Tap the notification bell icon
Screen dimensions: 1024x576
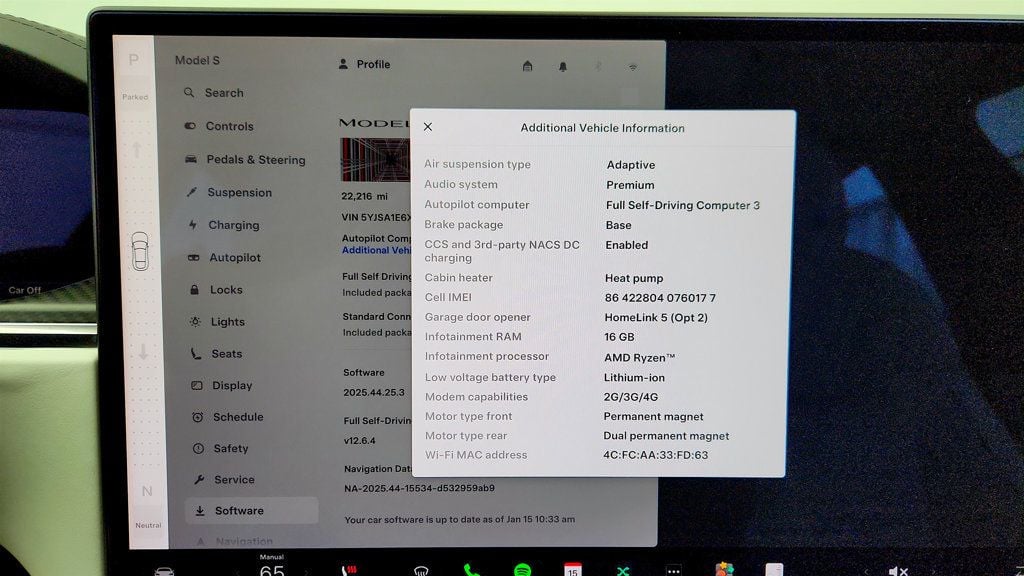pos(563,66)
